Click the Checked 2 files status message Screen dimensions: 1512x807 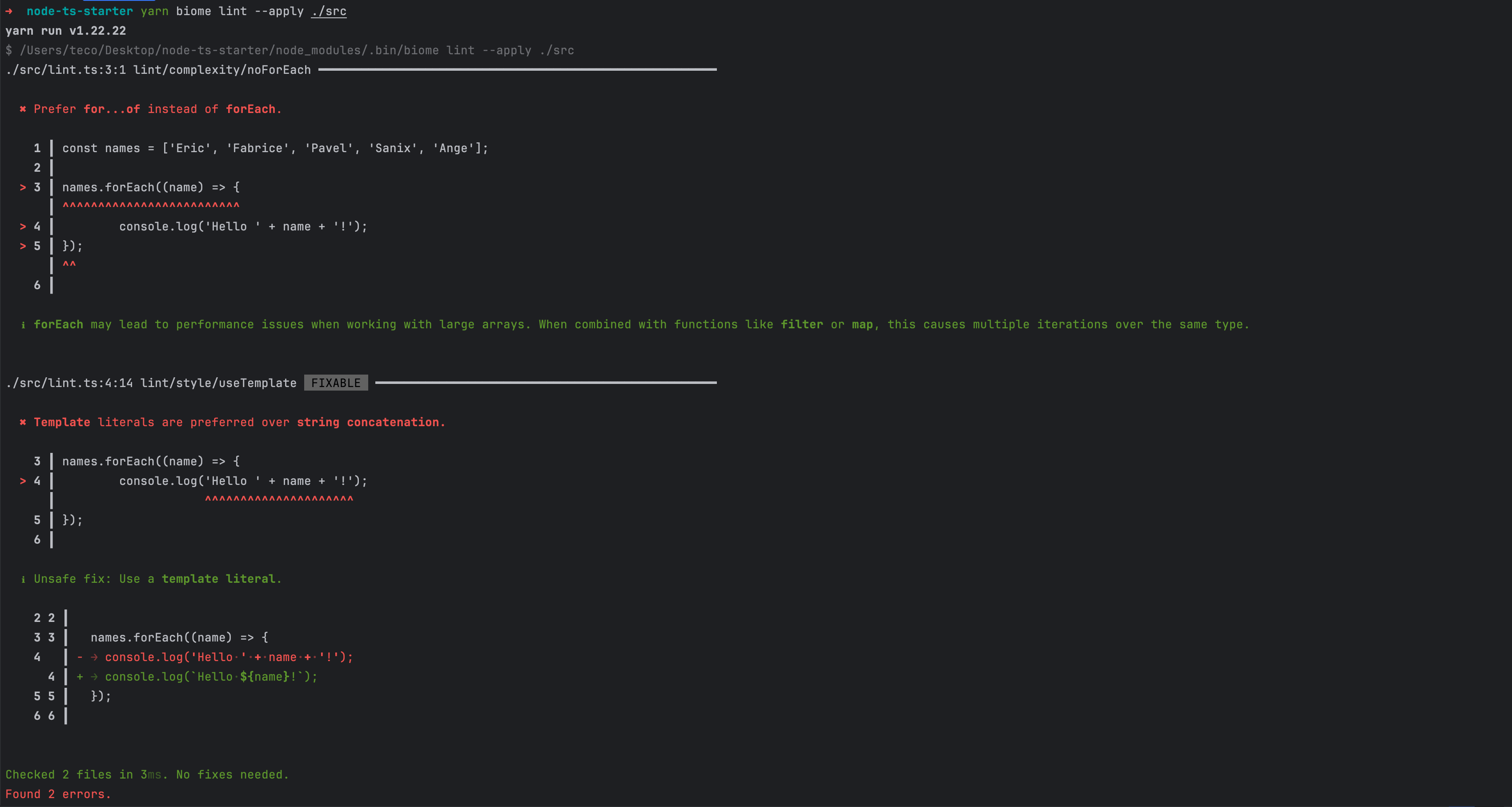click(147, 775)
